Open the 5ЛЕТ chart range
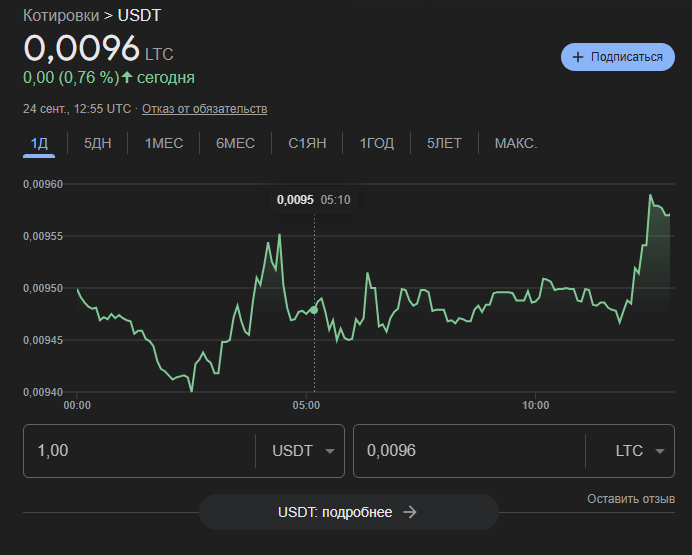 pos(444,143)
